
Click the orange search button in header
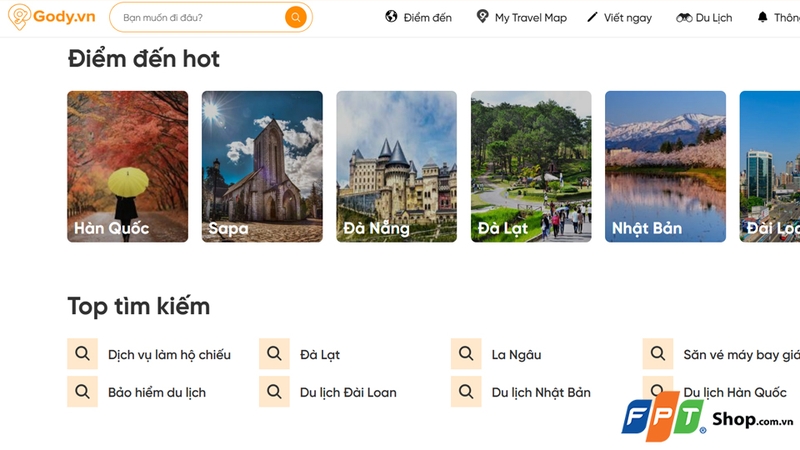[295, 17]
